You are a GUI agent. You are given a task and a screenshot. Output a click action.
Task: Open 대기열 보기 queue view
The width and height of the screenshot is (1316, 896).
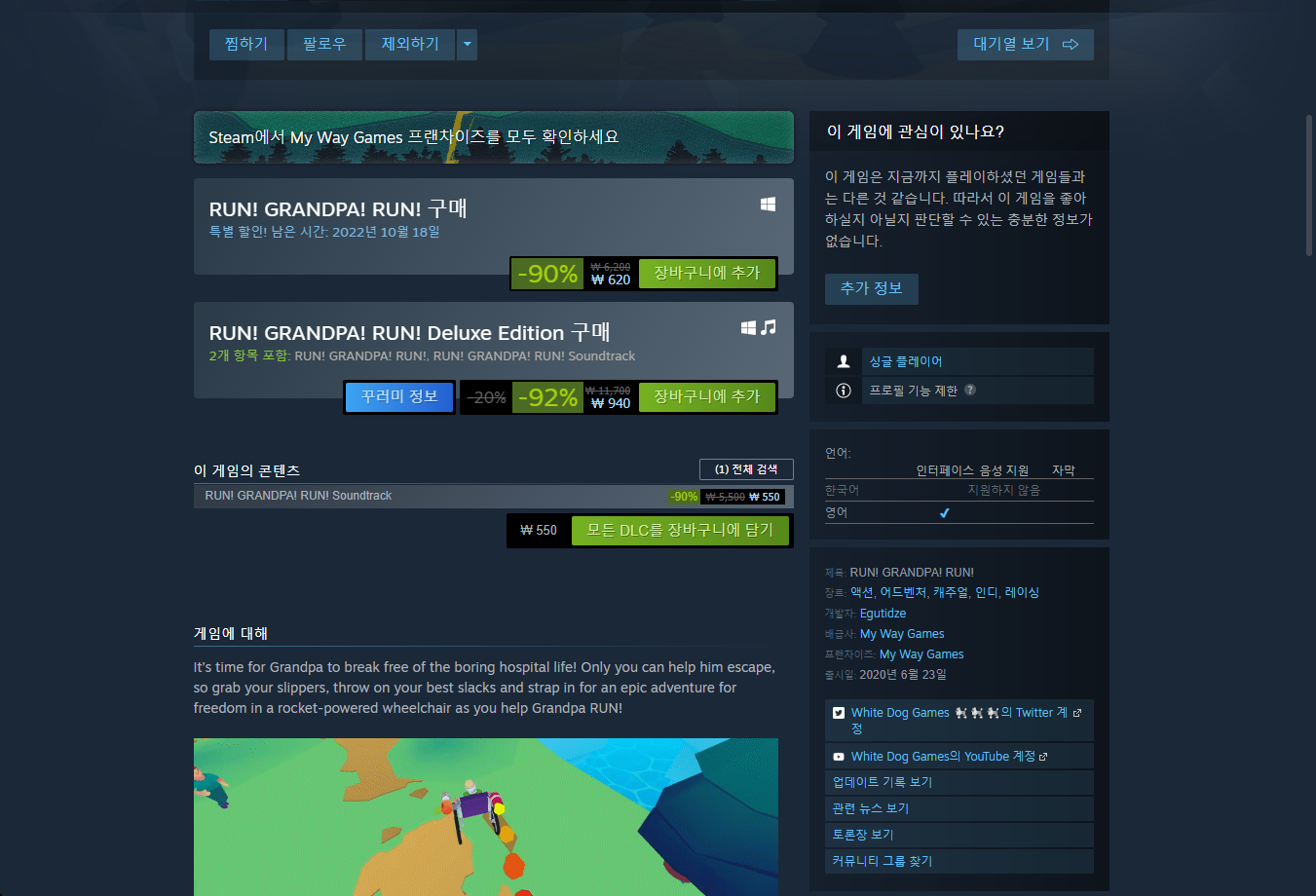1026,44
